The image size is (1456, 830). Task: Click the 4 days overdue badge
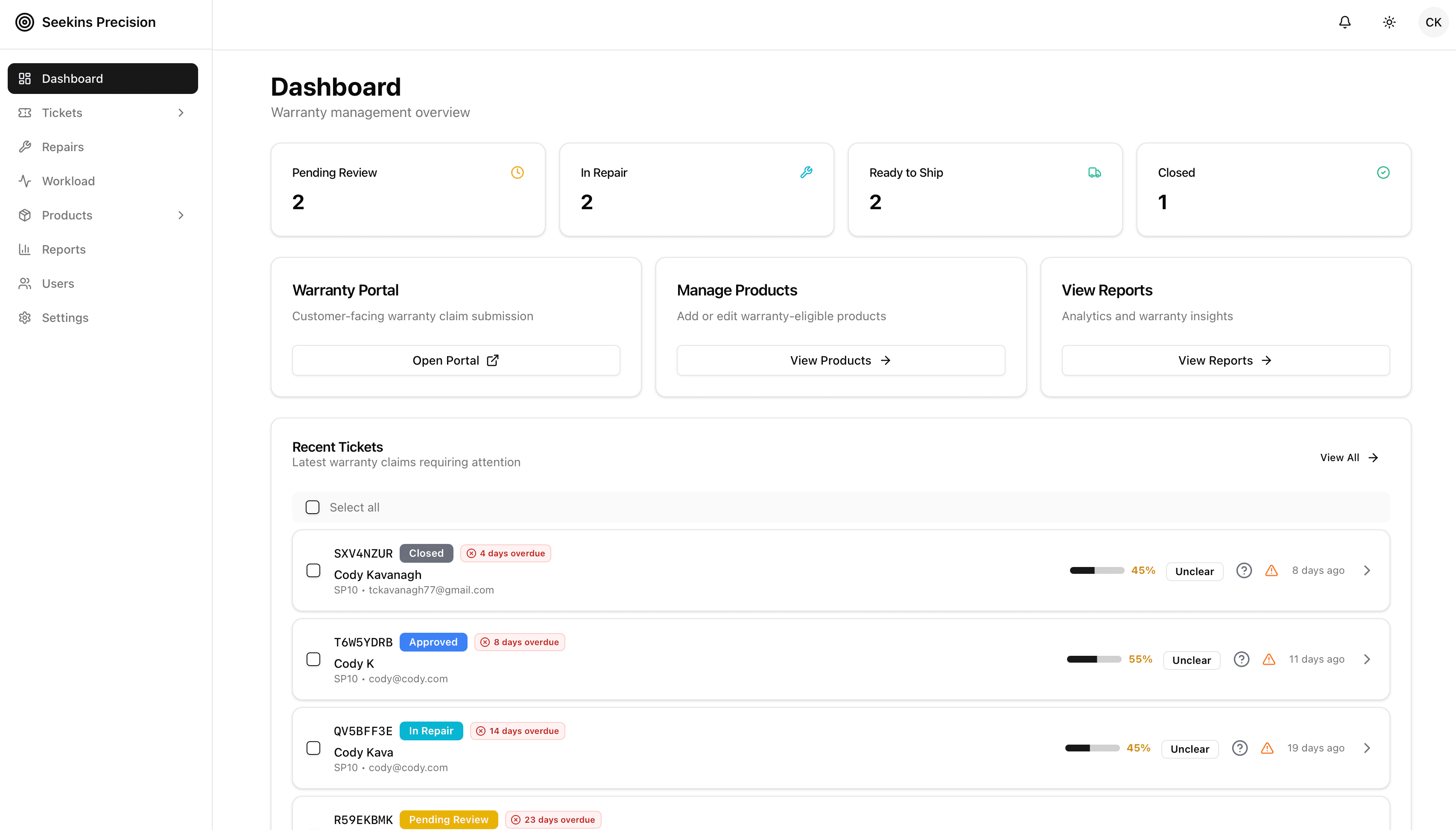pyautogui.click(x=506, y=553)
